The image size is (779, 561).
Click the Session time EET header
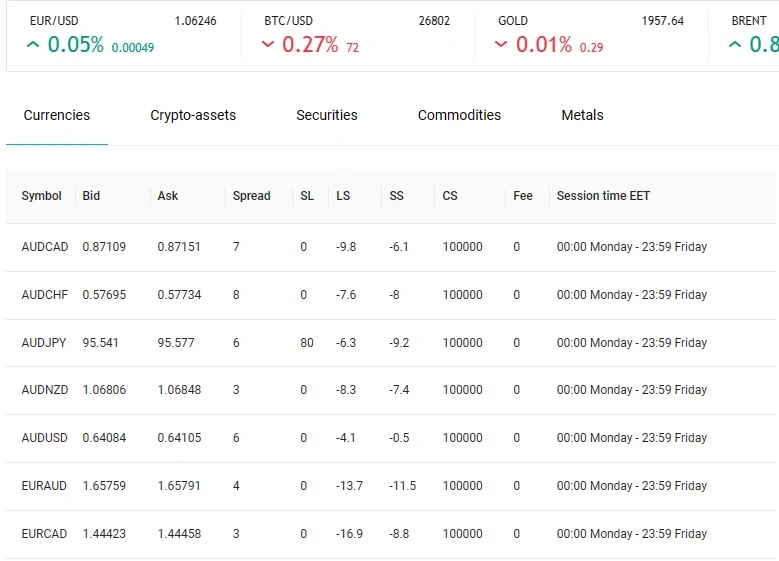(x=603, y=196)
